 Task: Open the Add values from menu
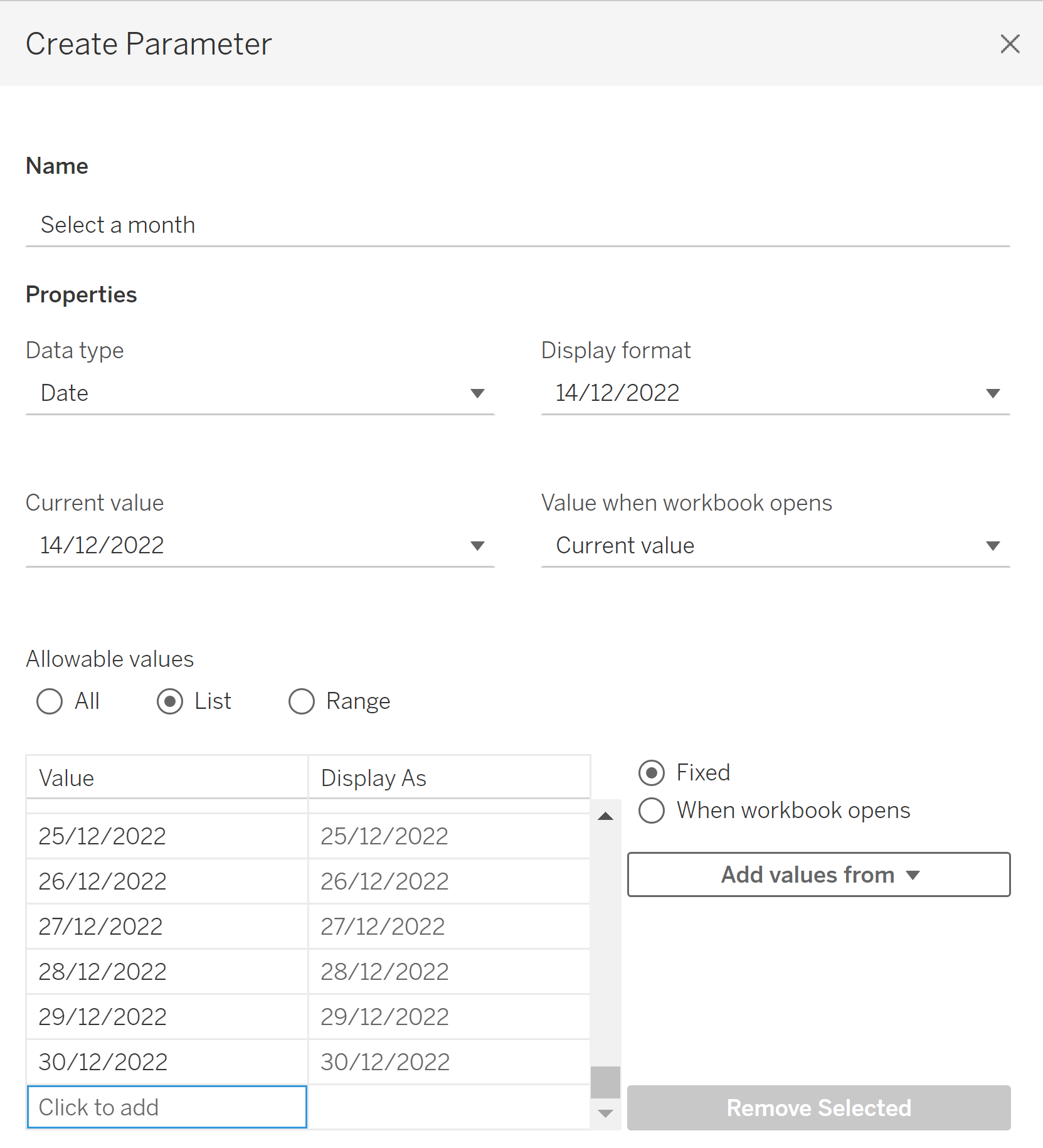tap(818, 874)
